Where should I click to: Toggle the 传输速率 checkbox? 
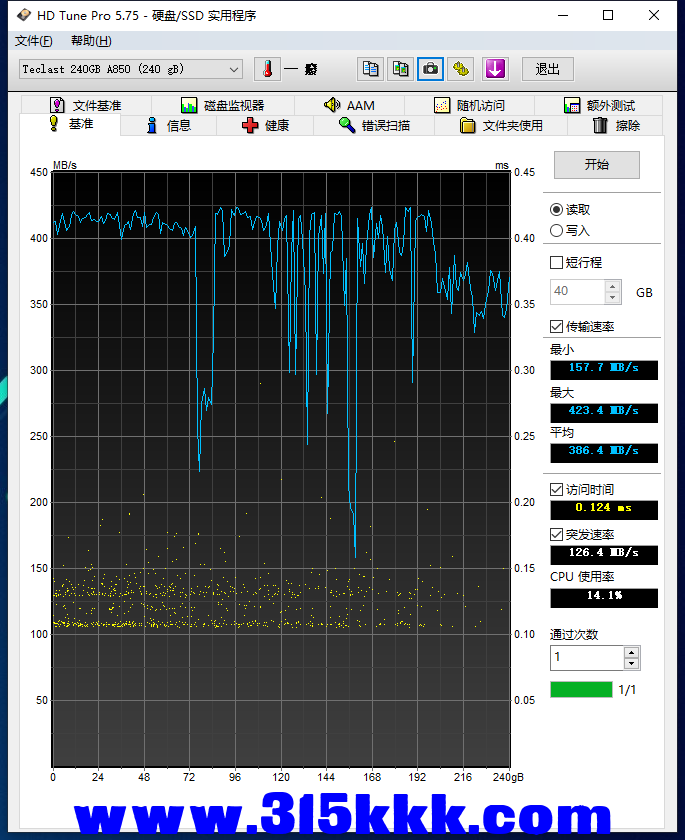[x=556, y=326]
